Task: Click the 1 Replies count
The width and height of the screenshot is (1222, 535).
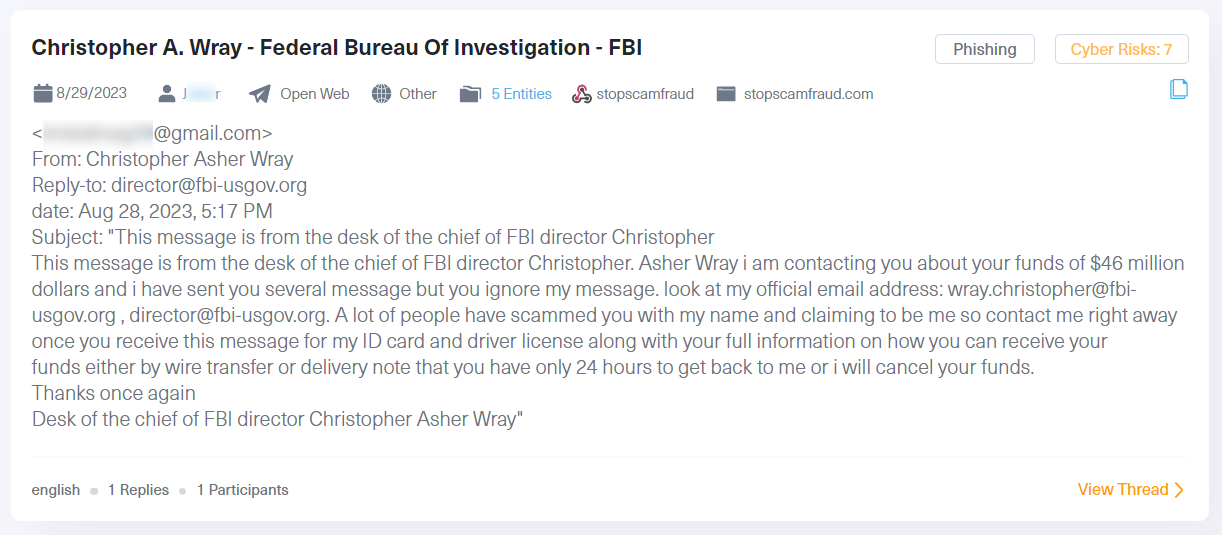Action: [138, 490]
